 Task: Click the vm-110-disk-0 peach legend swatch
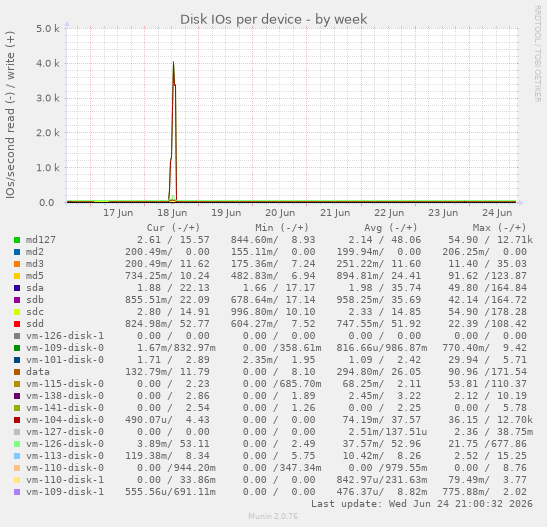tap(17, 468)
